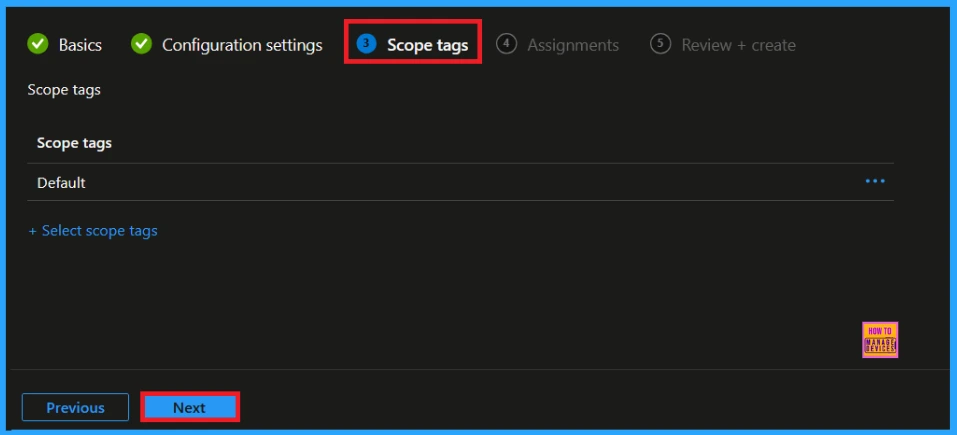Open the Select scope tags link
This screenshot has height=435, width=957.
[99, 231]
